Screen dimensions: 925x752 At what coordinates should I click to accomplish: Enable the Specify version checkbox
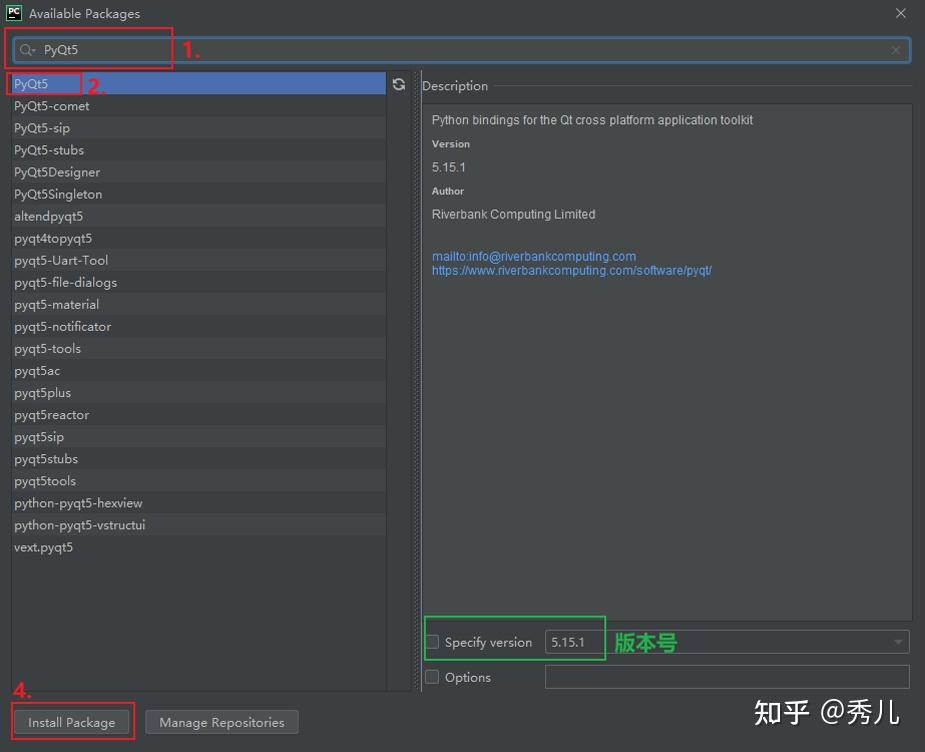432,642
